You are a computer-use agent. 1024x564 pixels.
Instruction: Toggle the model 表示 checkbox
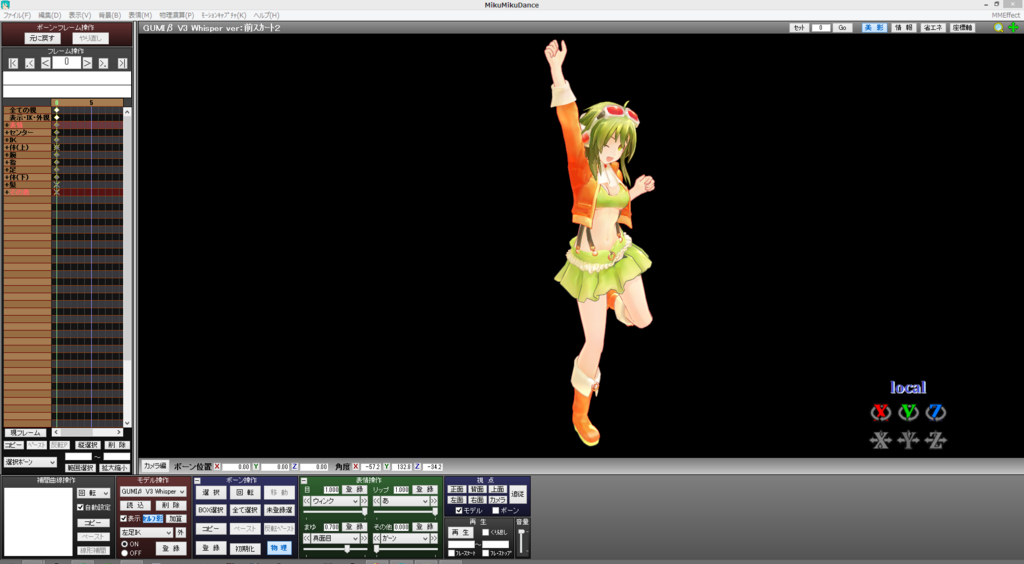124,518
